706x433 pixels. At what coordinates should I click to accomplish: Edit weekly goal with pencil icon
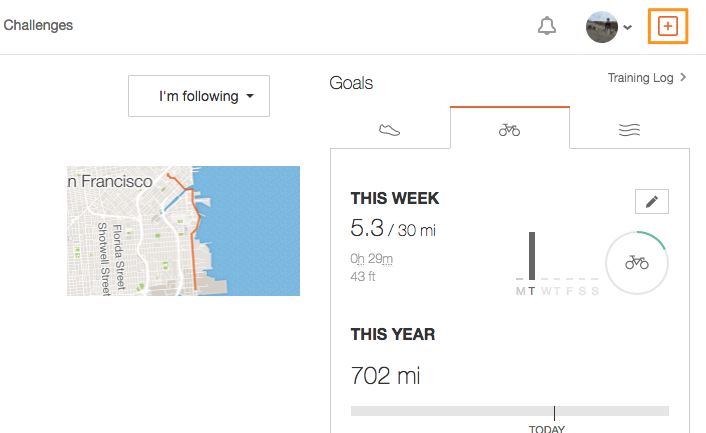coord(652,201)
